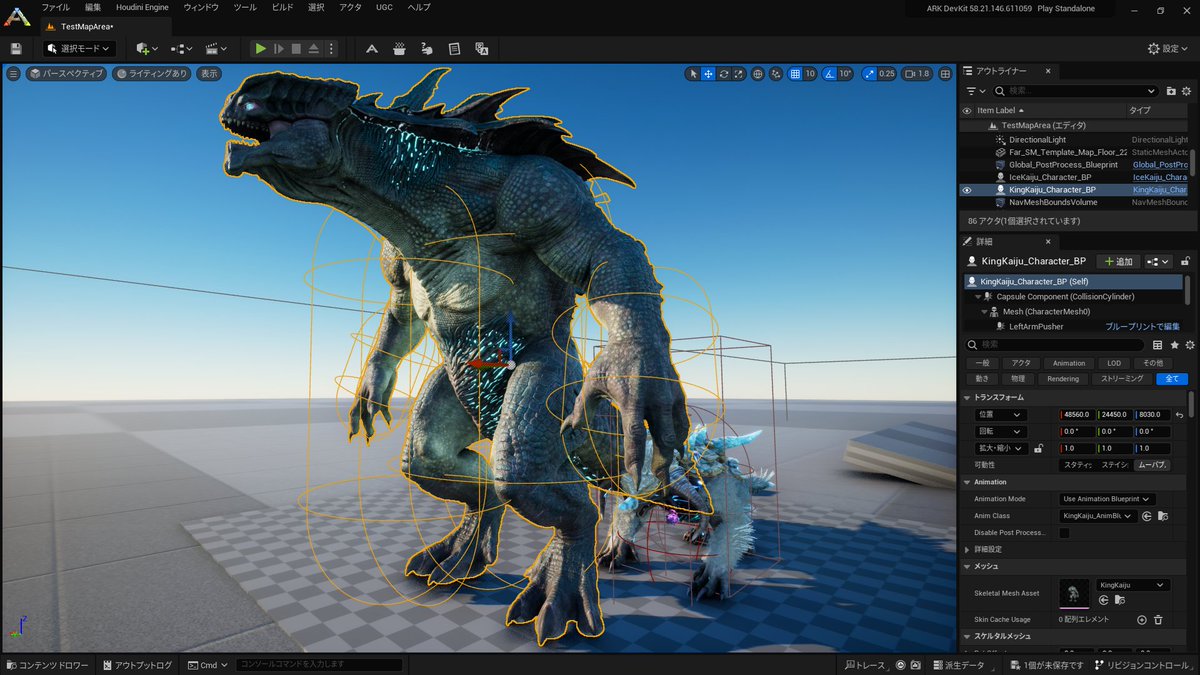
Task: Toggle rotation snapping angle icon
Action: 830,73
